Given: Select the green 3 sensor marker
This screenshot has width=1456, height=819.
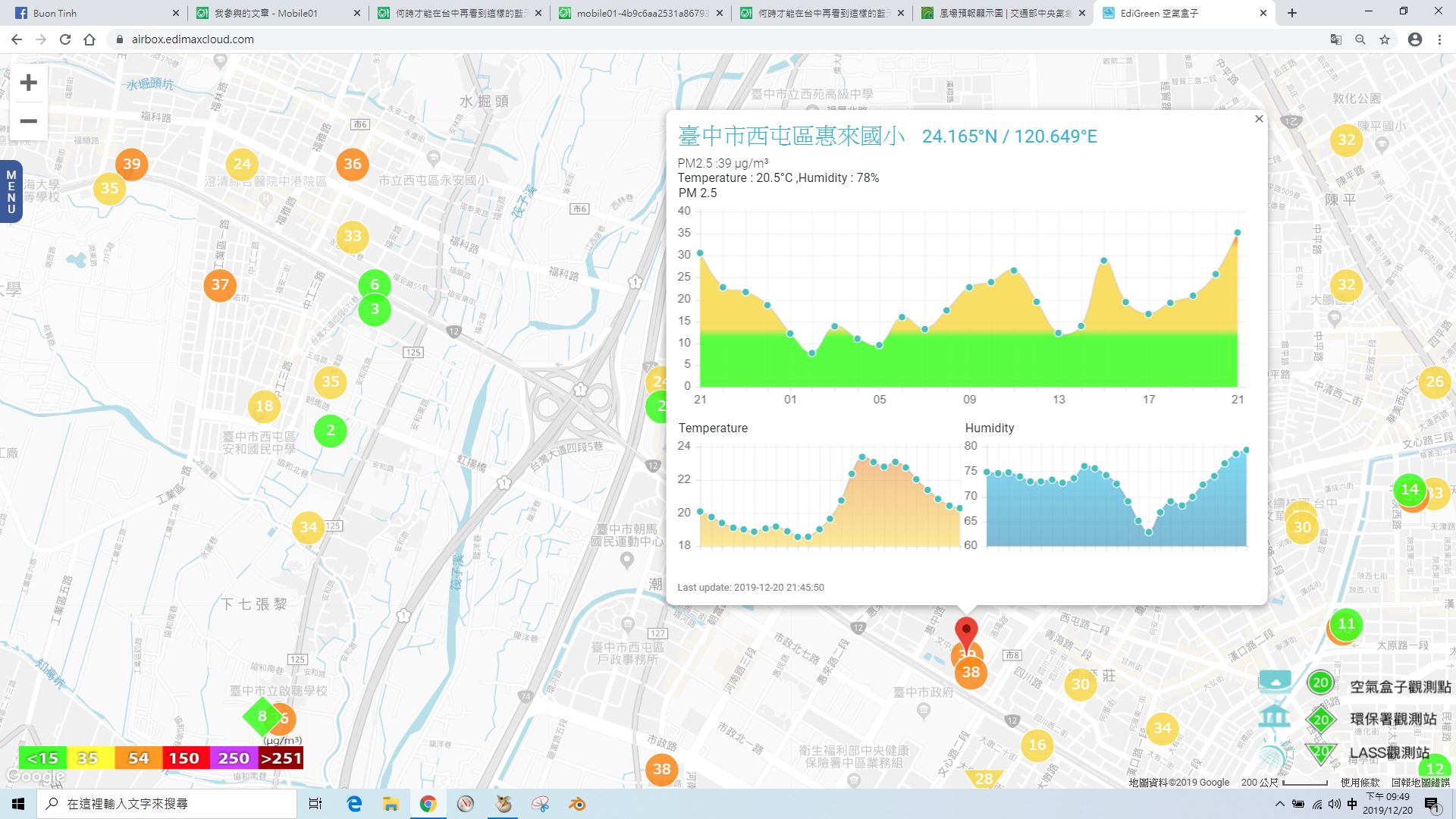Looking at the screenshot, I should [375, 310].
